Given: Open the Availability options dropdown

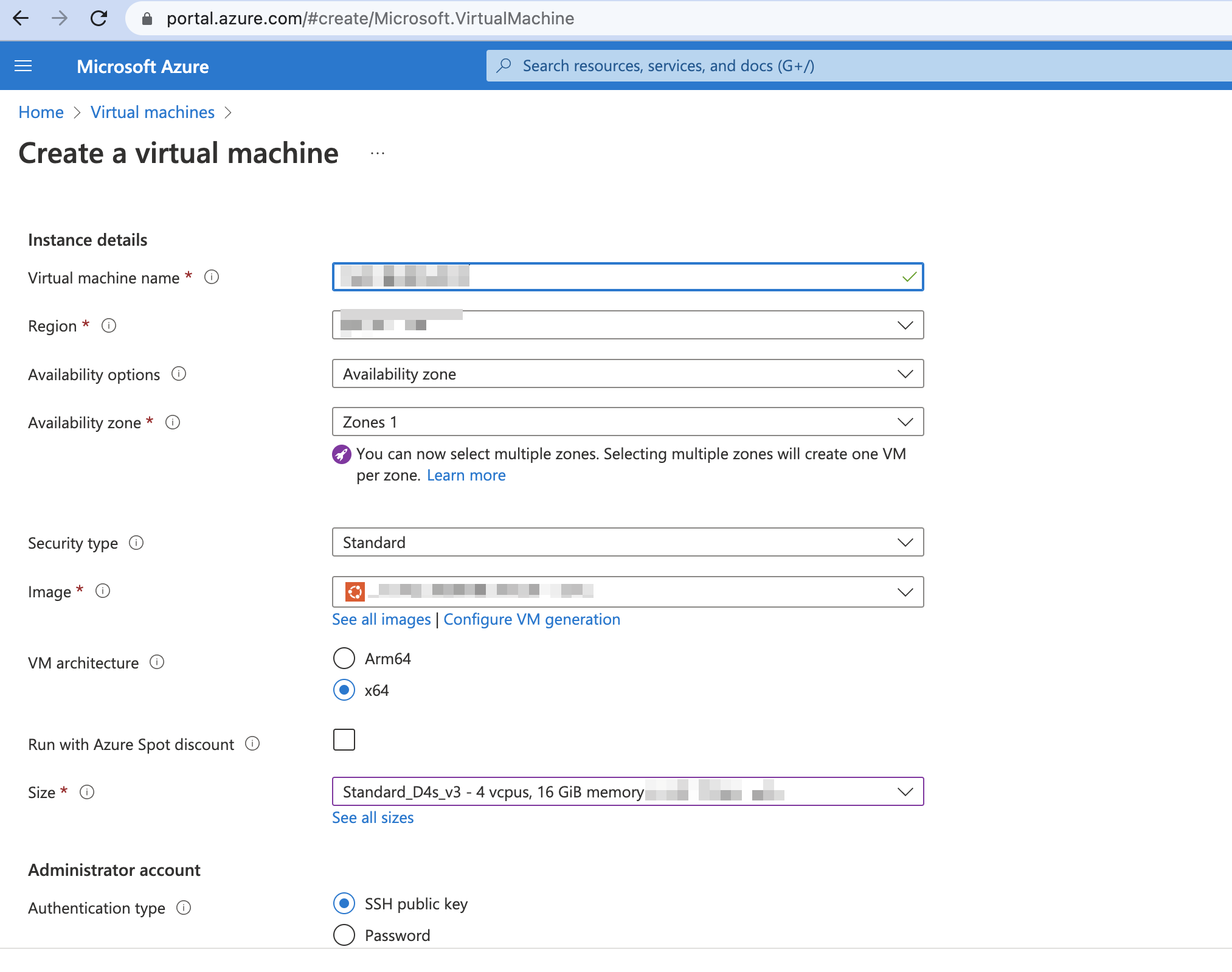Looking at the screenshot, I should (628, 373).
